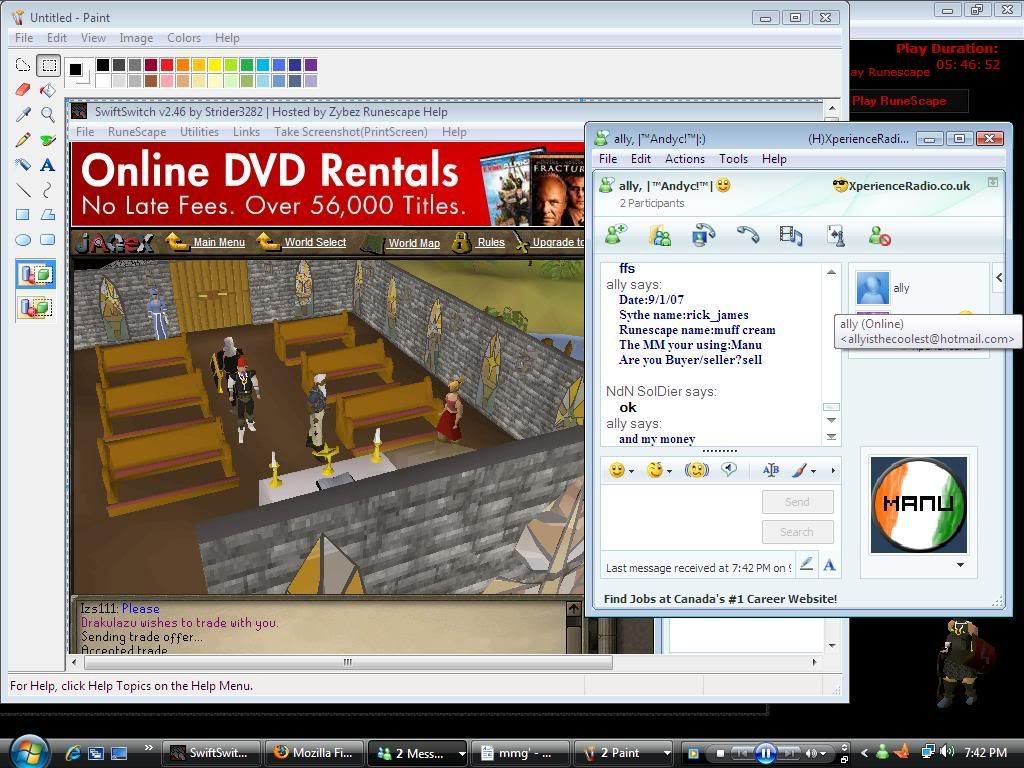Screen dimensions: 1024x768
Task: Start a video call in Messenger
Action: [703, 235]
